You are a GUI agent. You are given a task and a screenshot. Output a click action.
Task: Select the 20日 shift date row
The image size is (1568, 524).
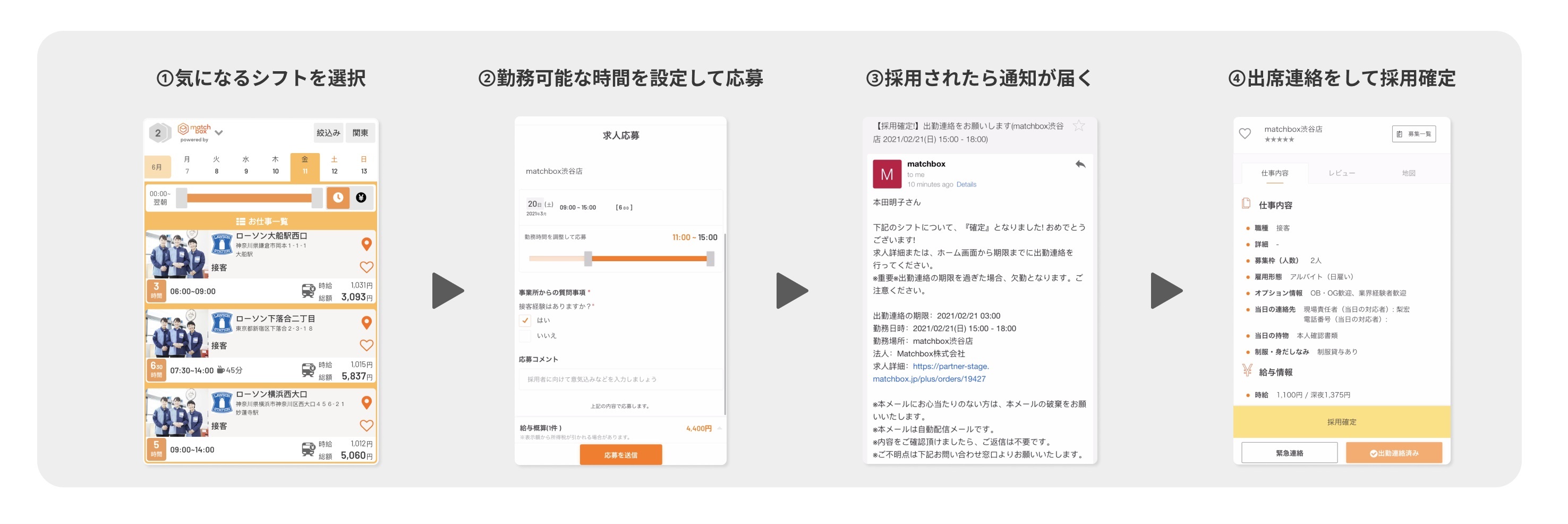click(620, 207)
